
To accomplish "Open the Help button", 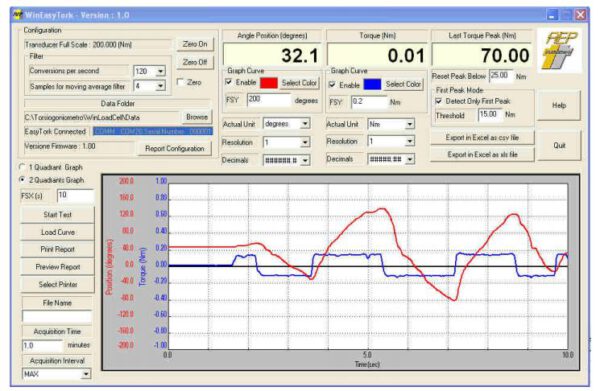I will point(559,106).
